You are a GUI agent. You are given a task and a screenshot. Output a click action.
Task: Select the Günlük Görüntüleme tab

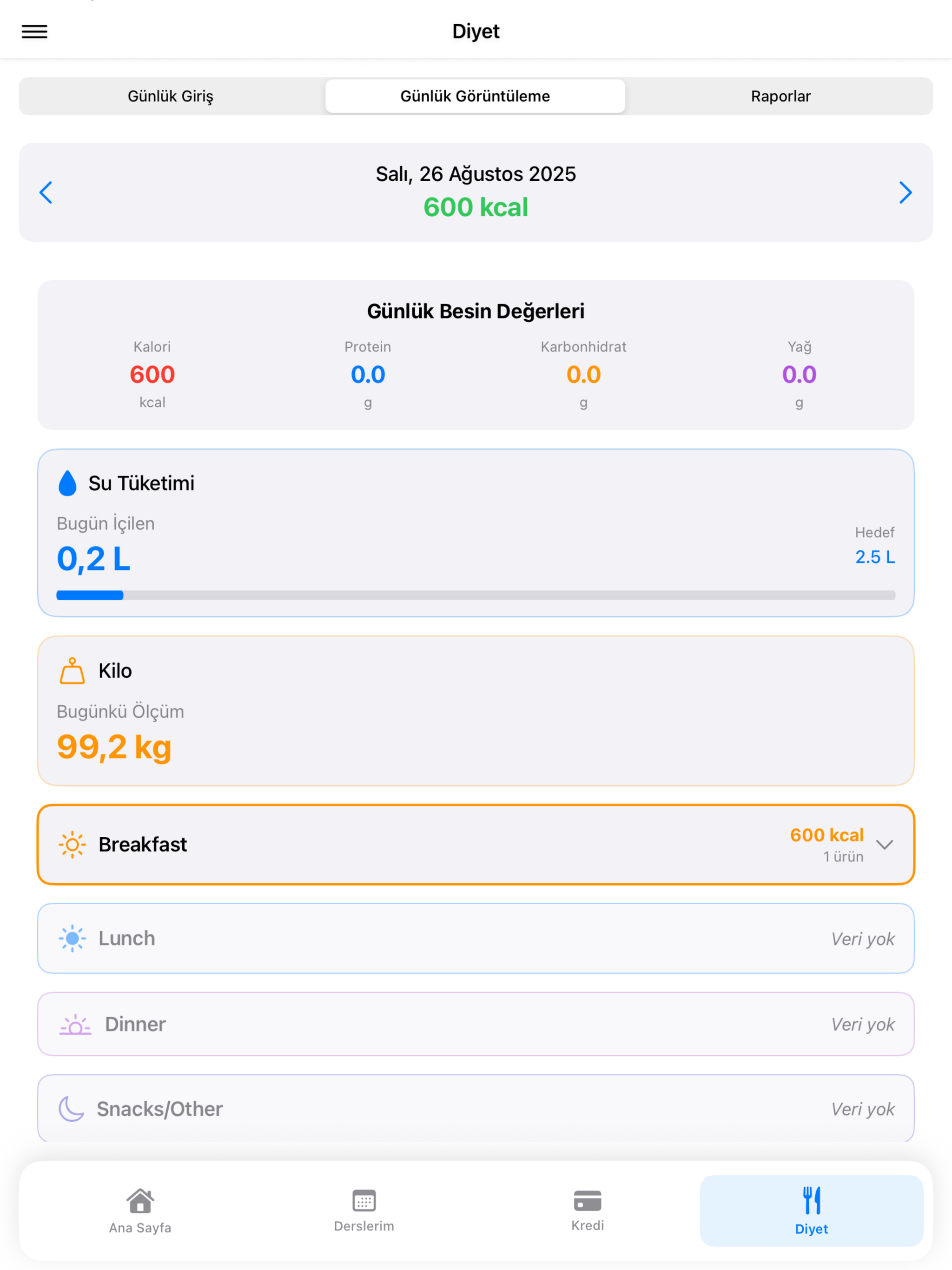476,96
